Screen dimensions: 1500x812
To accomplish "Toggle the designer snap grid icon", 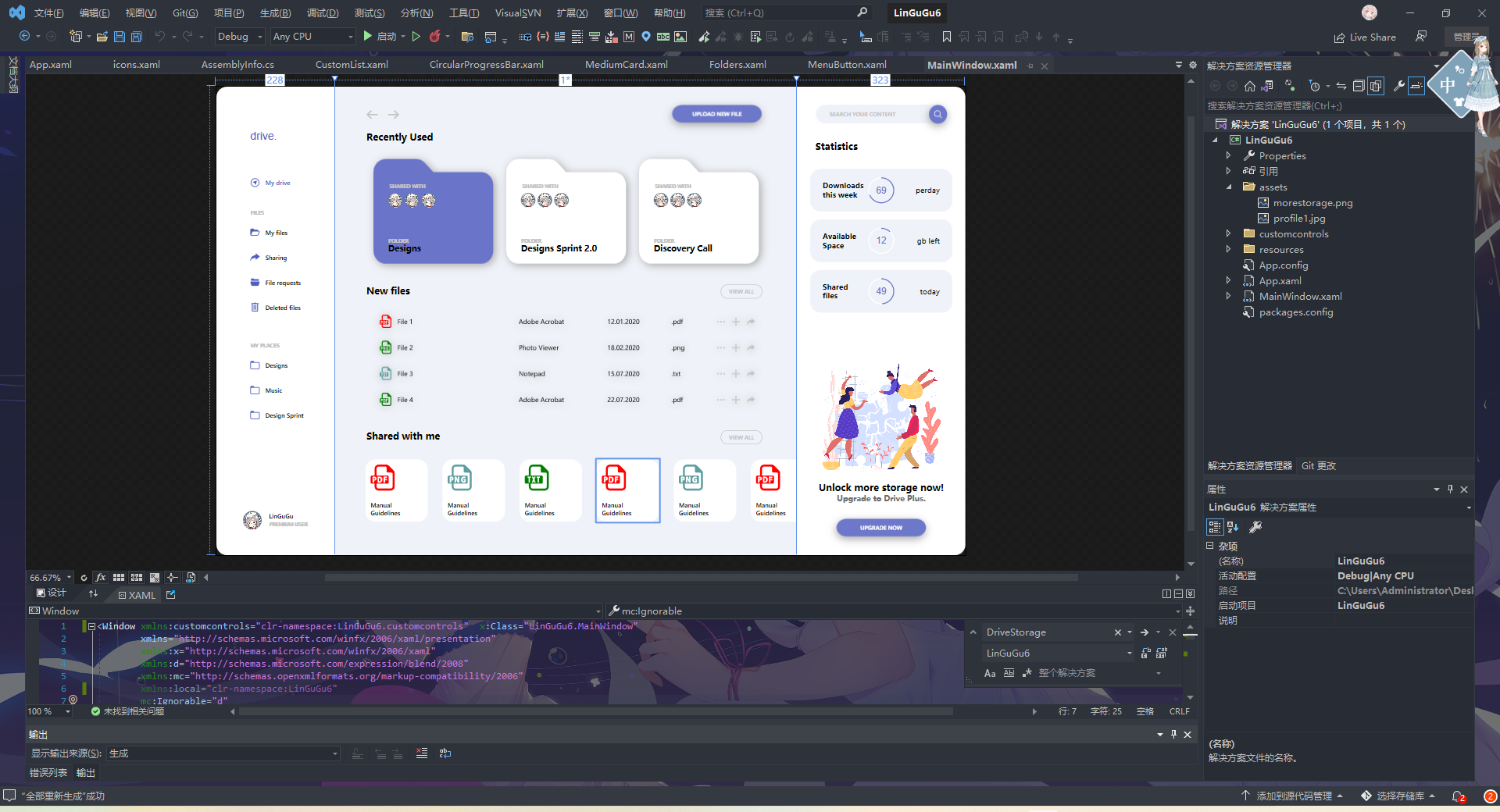I will (119, 578).
